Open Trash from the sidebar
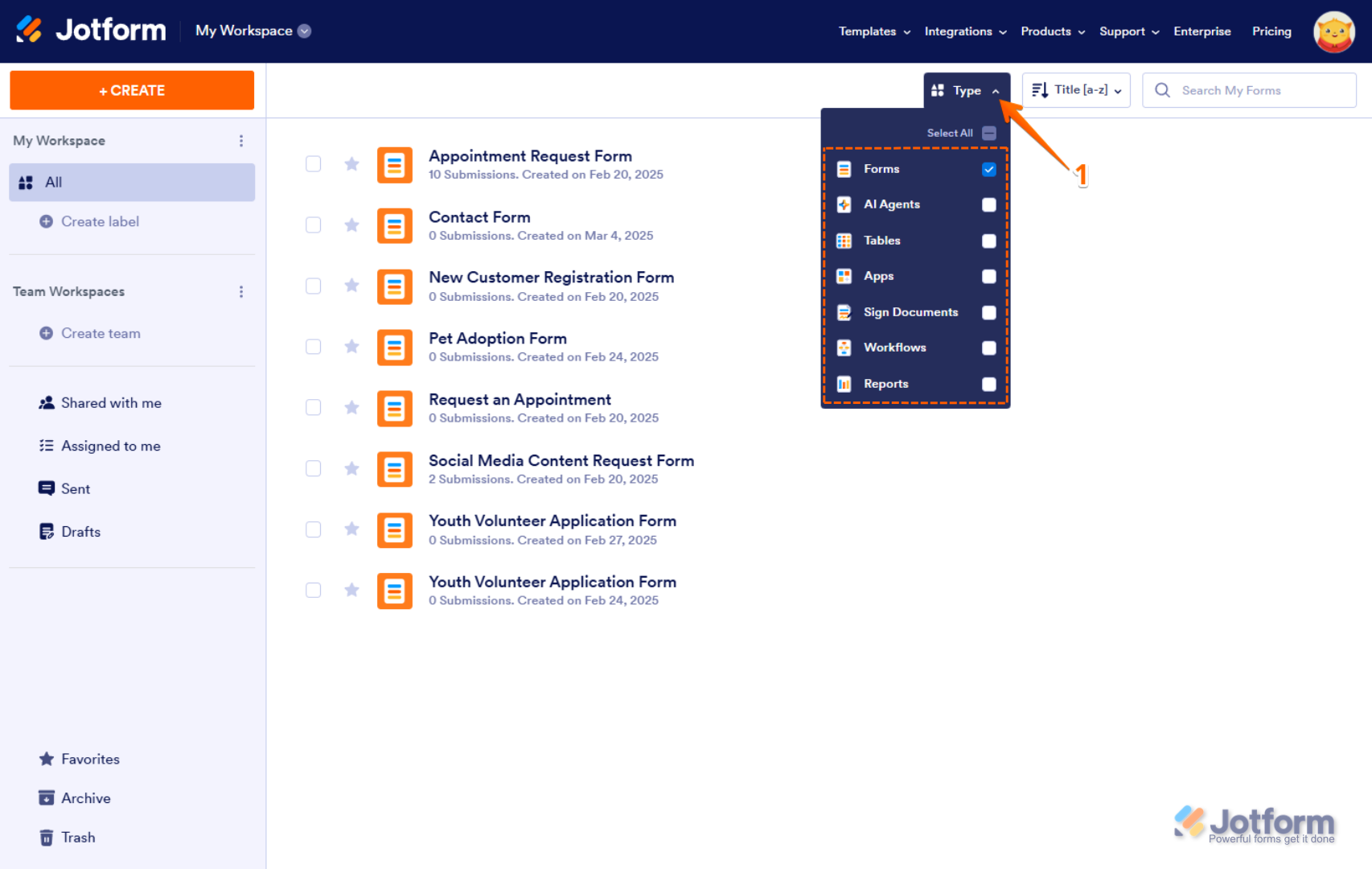1372x869 pixels. tap(77, 837)
